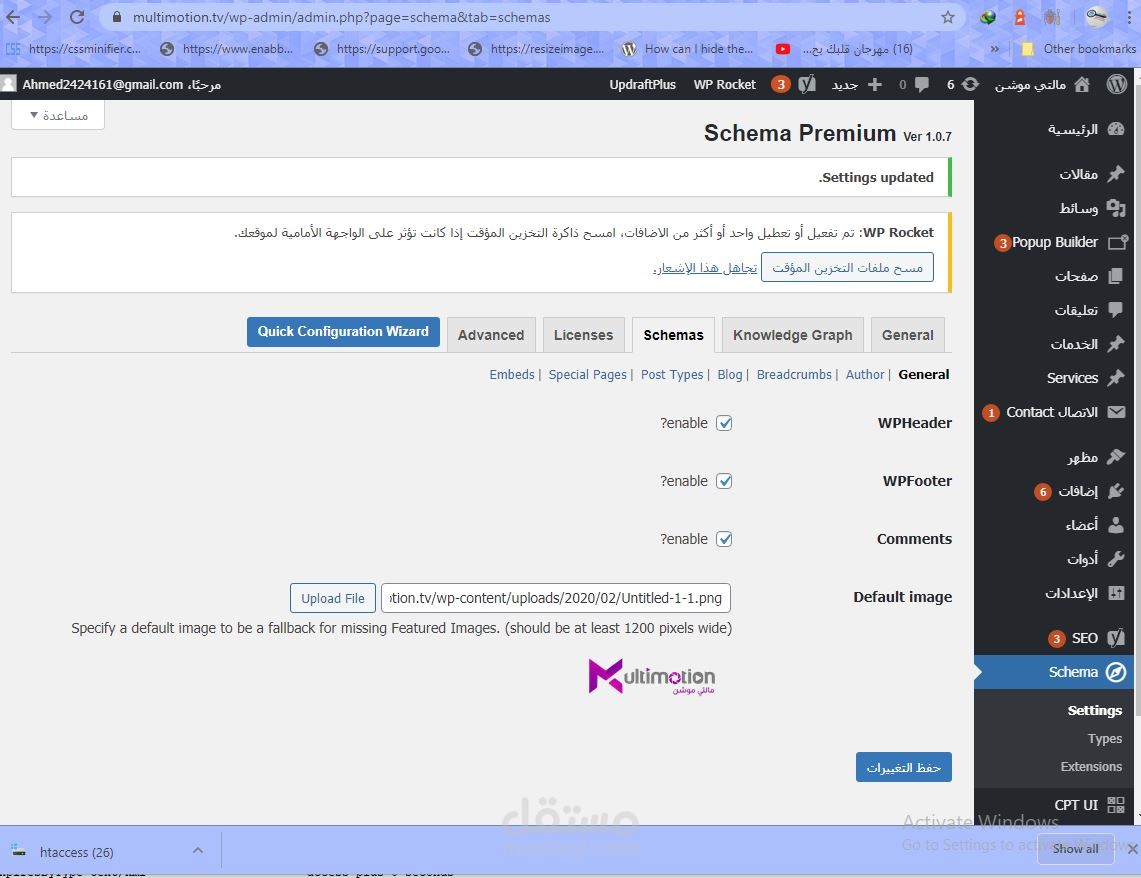The width and height of the screenshot is (1141, 878).
Task: Open the htaccess (26) downloaded file
Action: 76,852
